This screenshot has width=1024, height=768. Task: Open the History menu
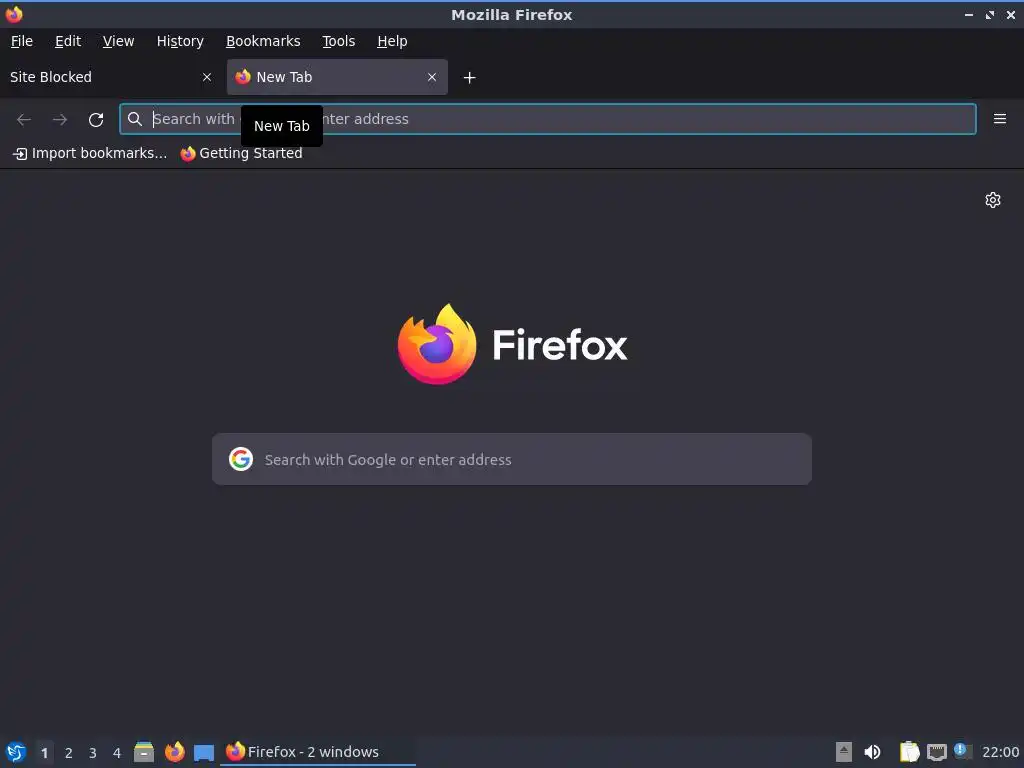click(180, 41)
